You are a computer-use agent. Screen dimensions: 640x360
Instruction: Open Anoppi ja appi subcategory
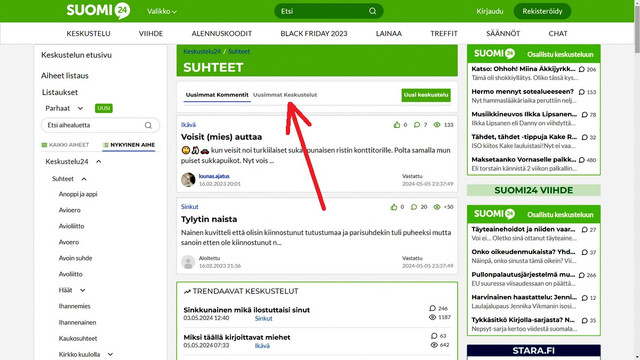(x=78, y=194)
